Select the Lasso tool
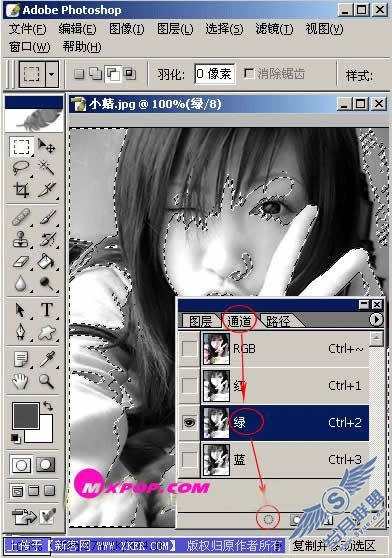392x558 pixels. click(21, 167)
